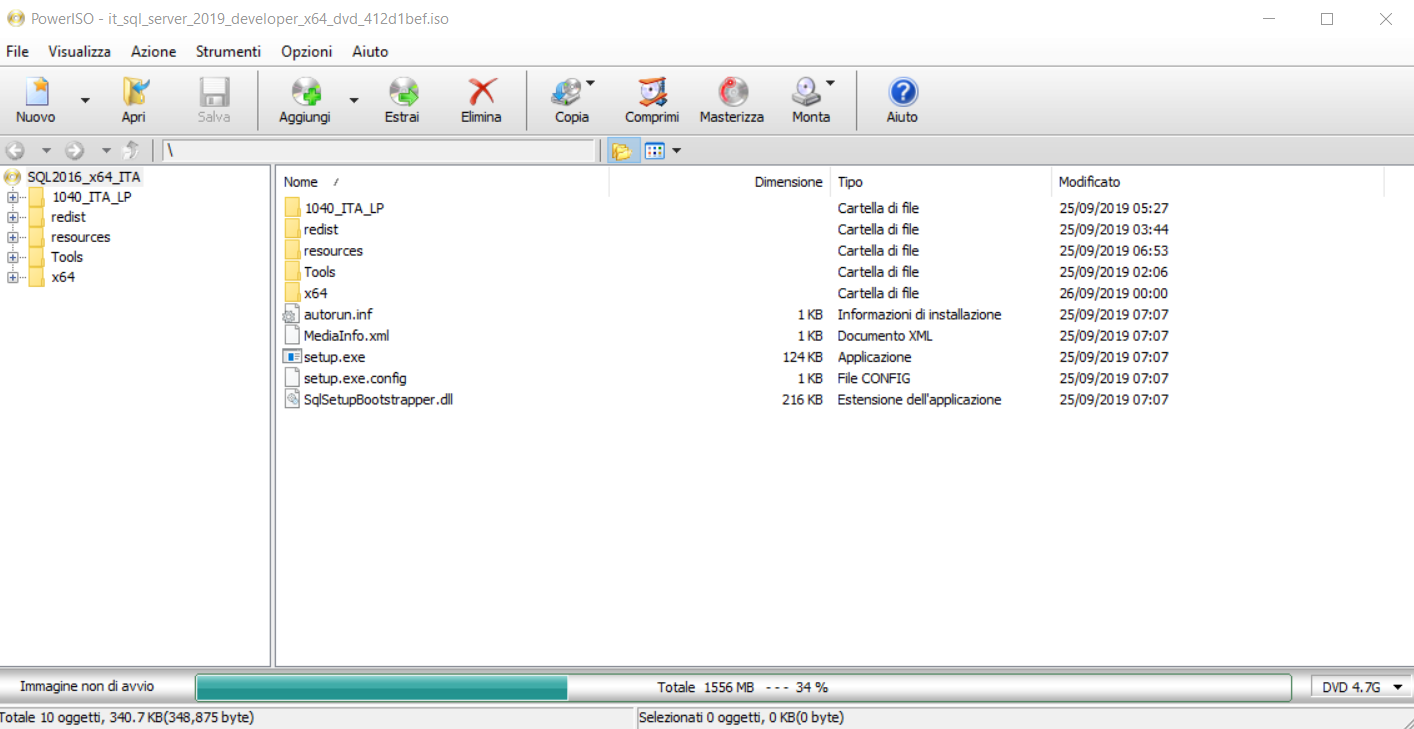This screenshot has width=1414, height=729.
Task: Open the Aiuto menu
Action: (370, 51)
